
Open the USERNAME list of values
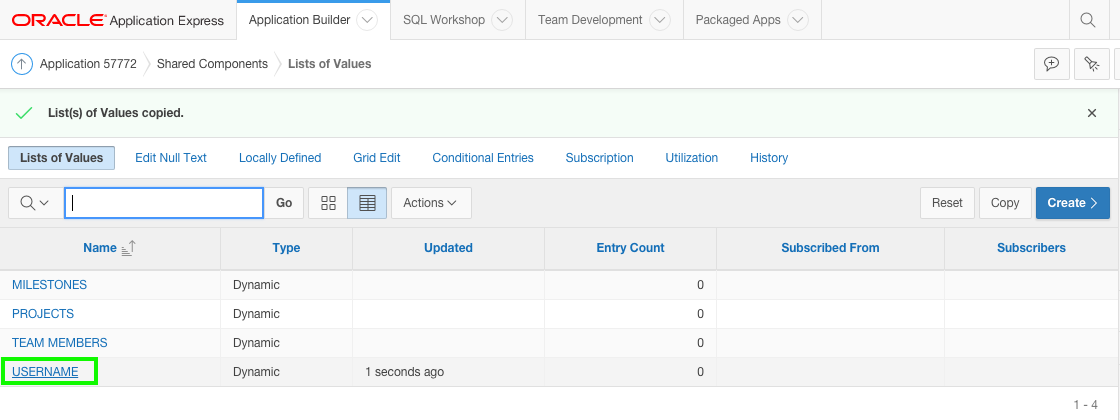pos(45,372)
